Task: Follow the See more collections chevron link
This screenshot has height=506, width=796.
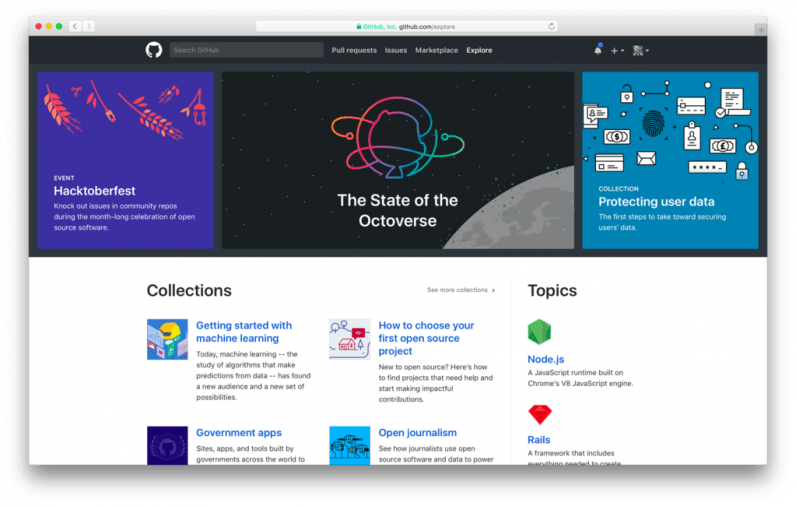Action: tap(461, 290)
